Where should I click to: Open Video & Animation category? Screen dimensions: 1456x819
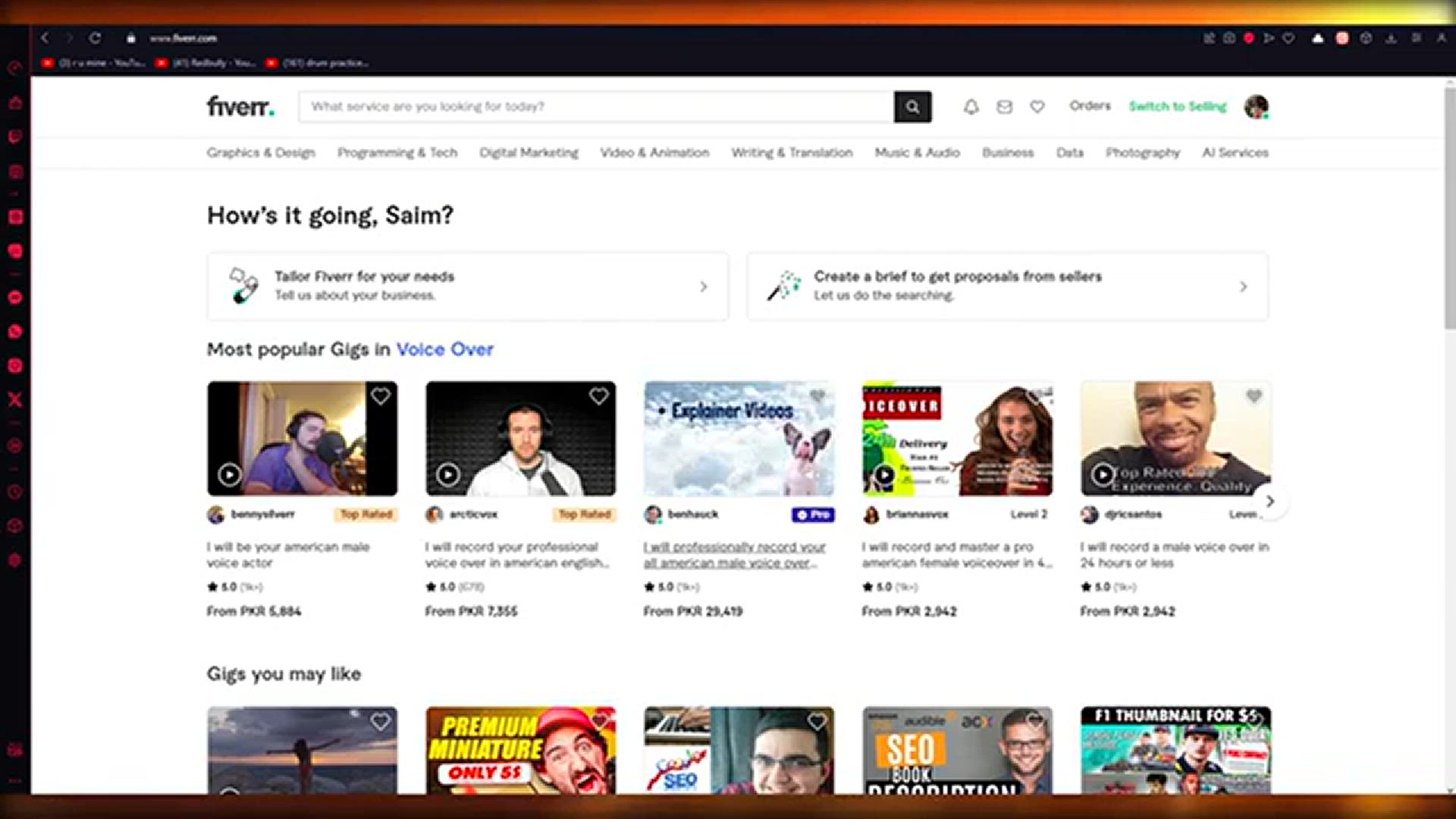click(655, 152)
